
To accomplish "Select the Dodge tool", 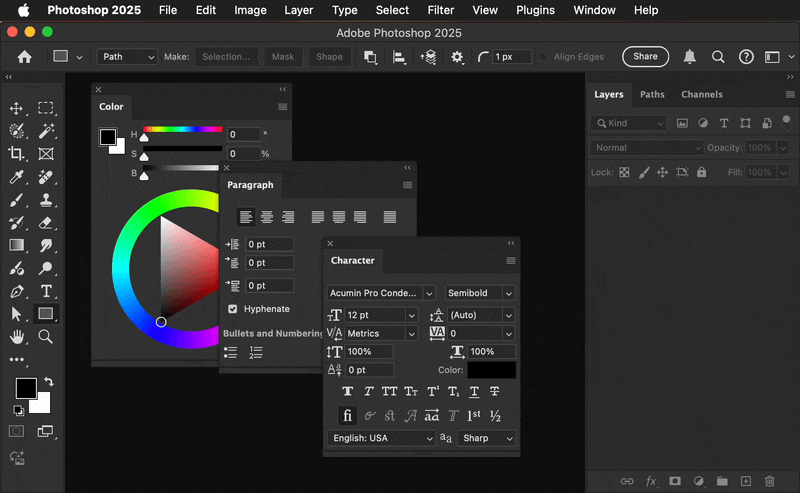I will (x=45, y=268).
